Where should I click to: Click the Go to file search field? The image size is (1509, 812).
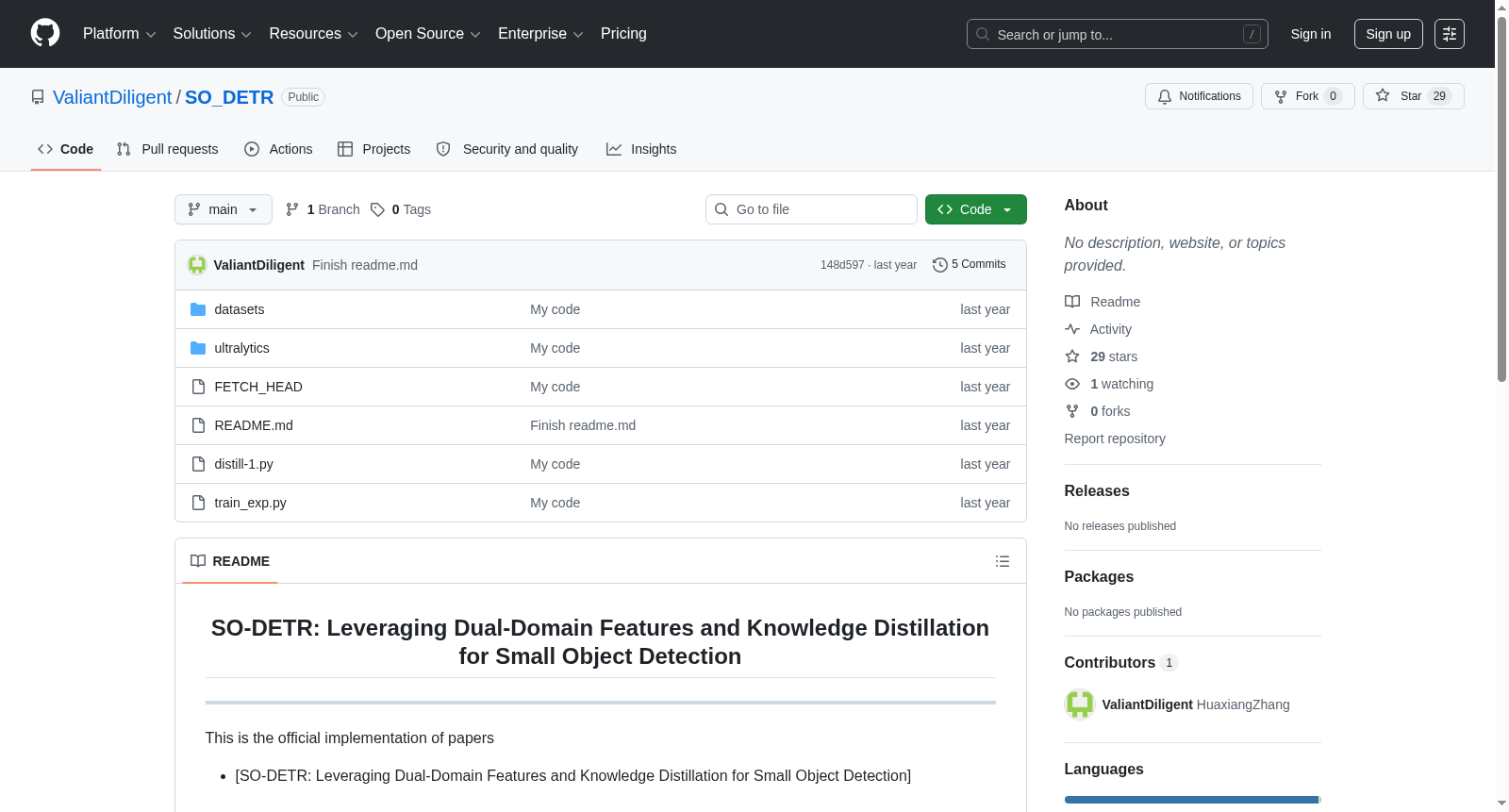pos(811,209)
